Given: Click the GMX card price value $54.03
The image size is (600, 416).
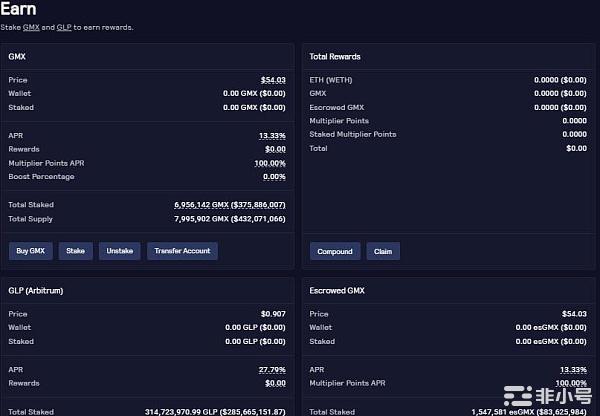Looking at the screenshot, I should (x=272, y=80).
